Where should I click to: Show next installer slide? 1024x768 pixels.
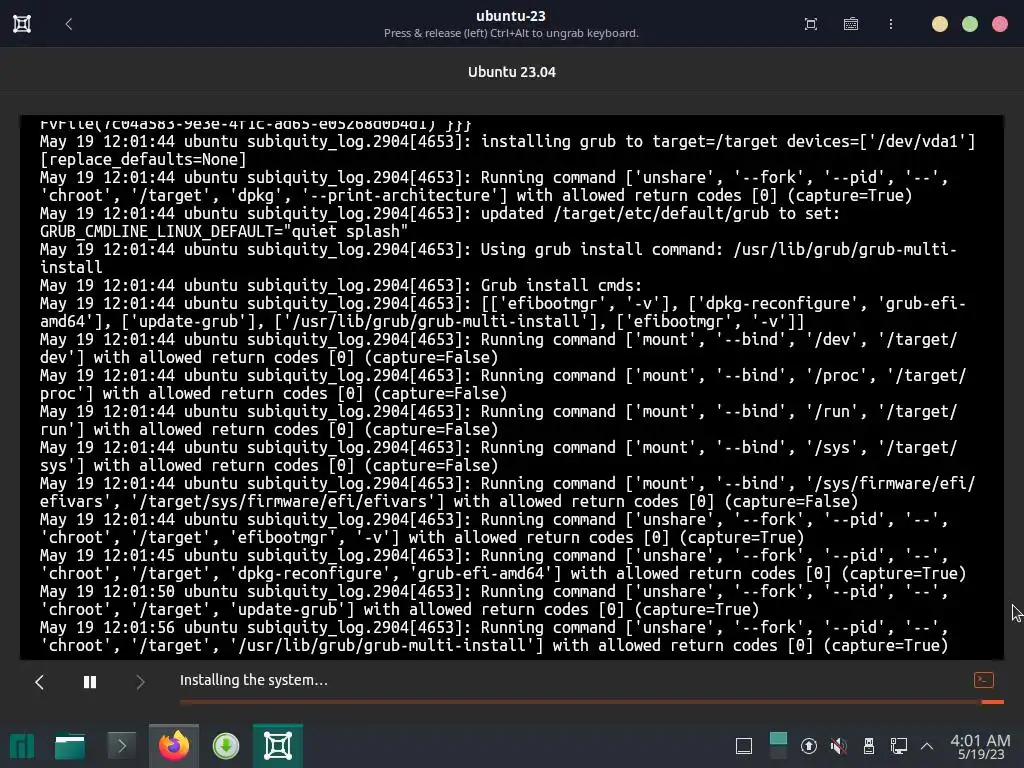(x=140, y=682)
